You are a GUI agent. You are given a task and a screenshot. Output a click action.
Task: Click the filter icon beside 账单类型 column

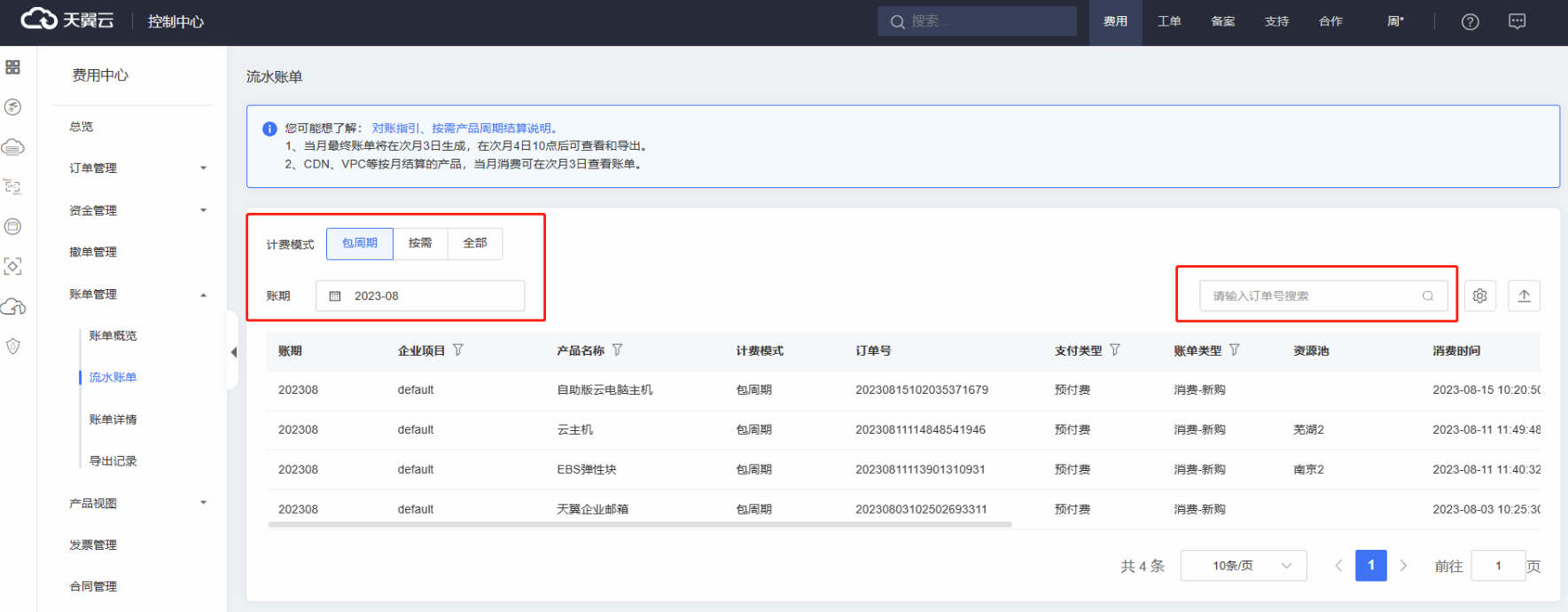click(1234, 350)
